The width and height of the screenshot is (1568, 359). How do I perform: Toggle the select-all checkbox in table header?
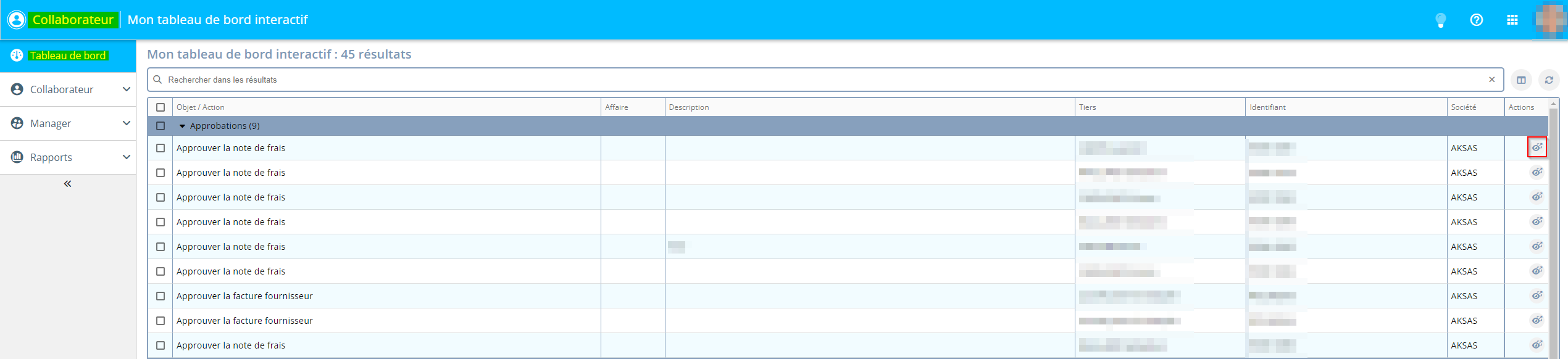click(x=161, y=107)
